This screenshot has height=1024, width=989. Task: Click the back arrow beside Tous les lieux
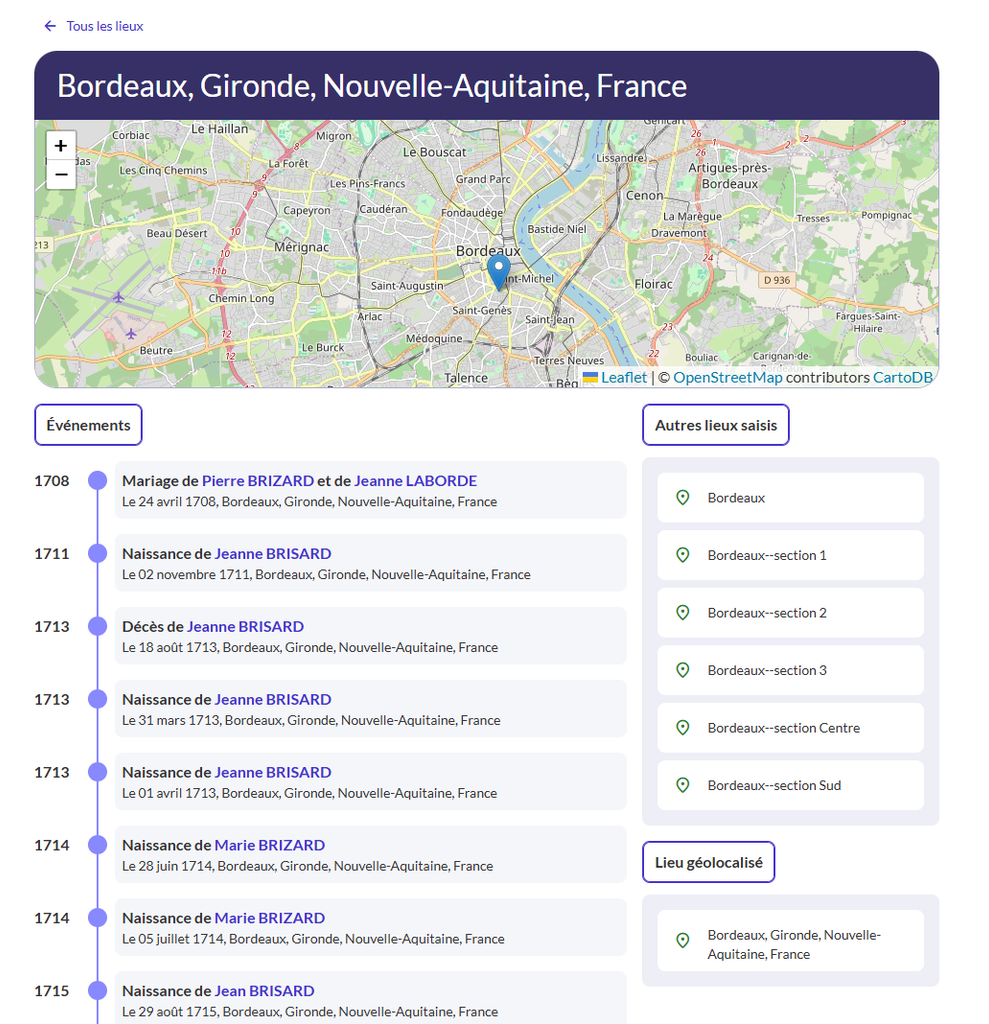point(50,26)
